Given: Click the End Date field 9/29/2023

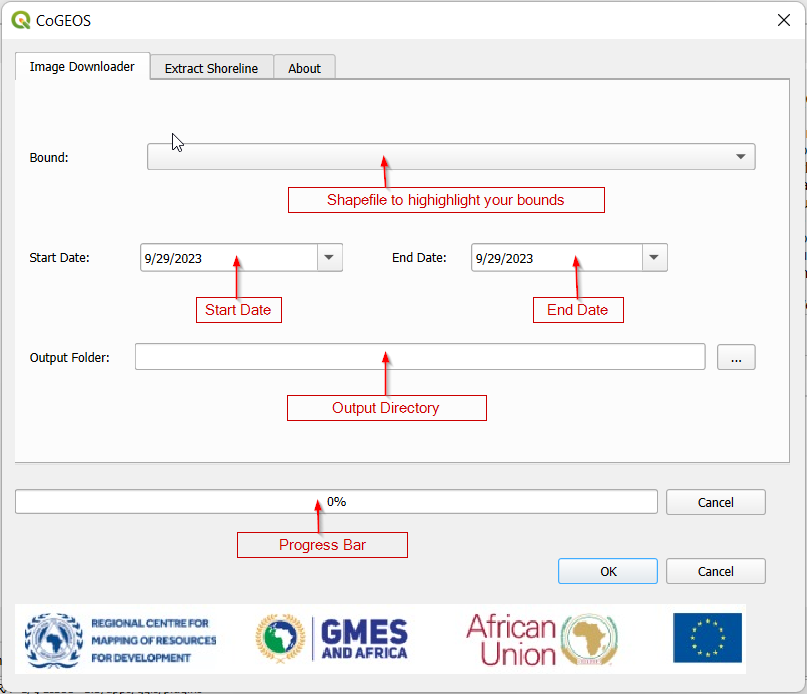Looking at the screenshot, I should 557,257.
